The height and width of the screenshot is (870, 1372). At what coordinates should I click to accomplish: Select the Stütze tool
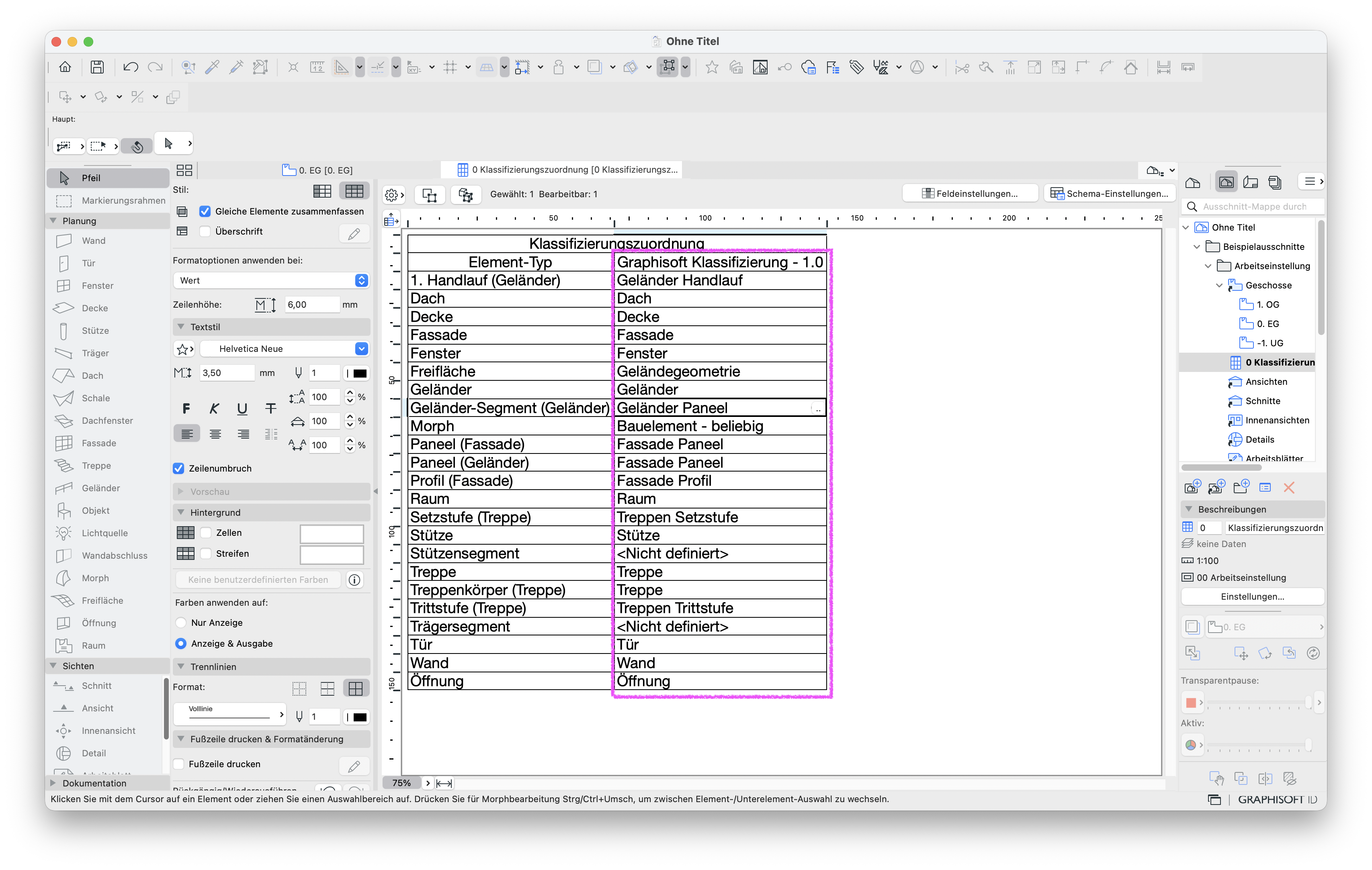(108, 331)
